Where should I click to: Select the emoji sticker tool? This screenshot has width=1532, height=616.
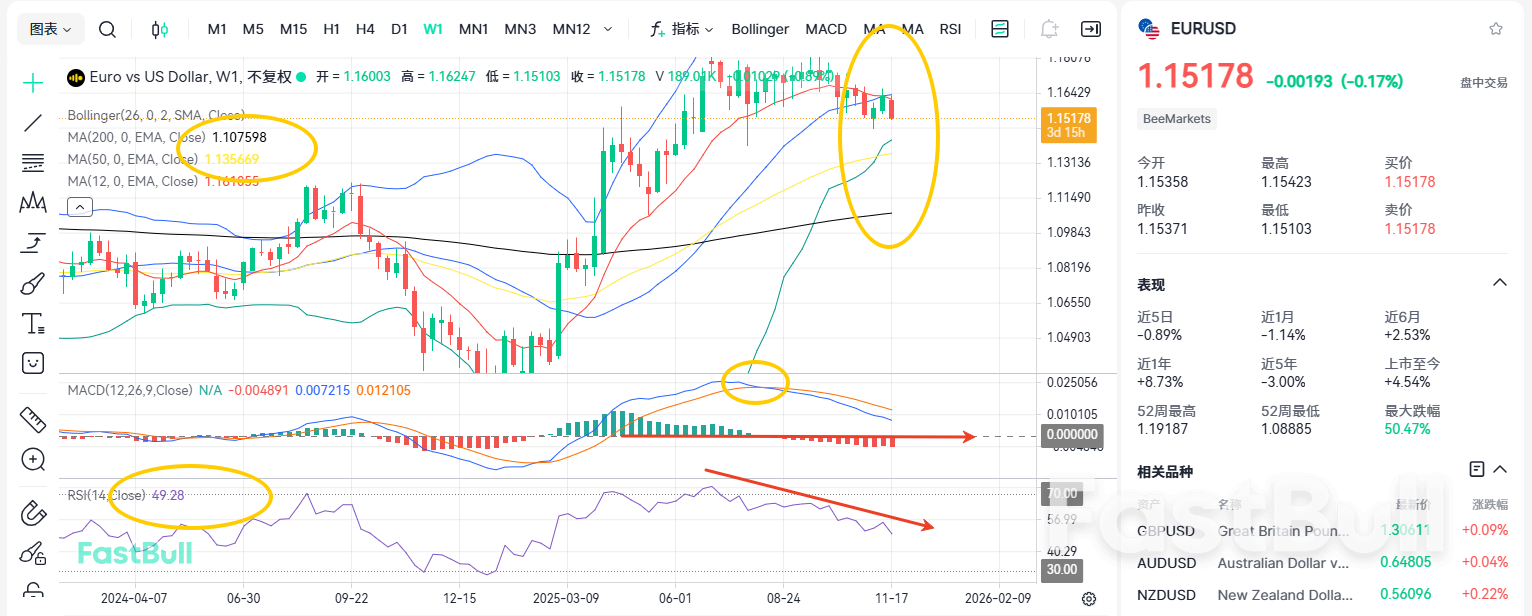coord(32,363)
